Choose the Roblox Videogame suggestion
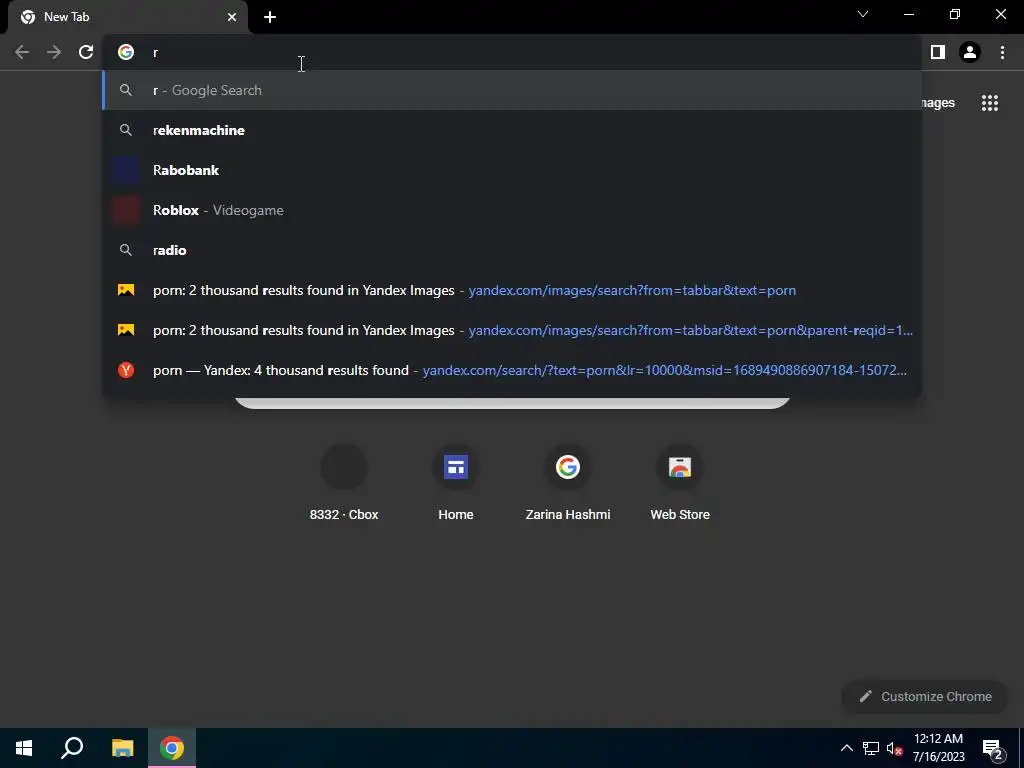 point(513,210)
